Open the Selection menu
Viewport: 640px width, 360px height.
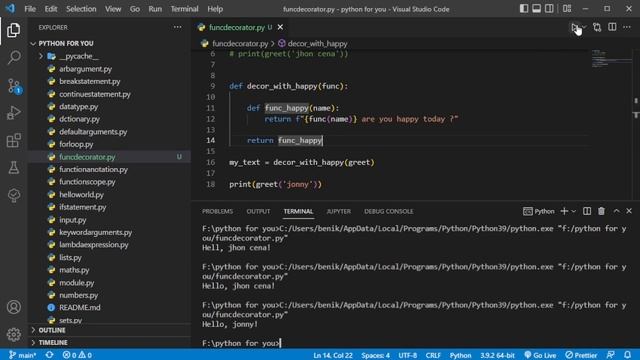(x=81, y=9)
